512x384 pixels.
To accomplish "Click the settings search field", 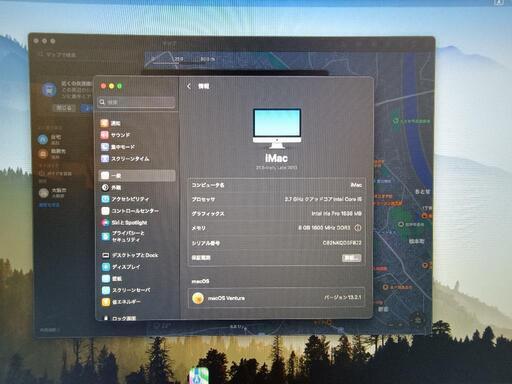I will 137,102.
